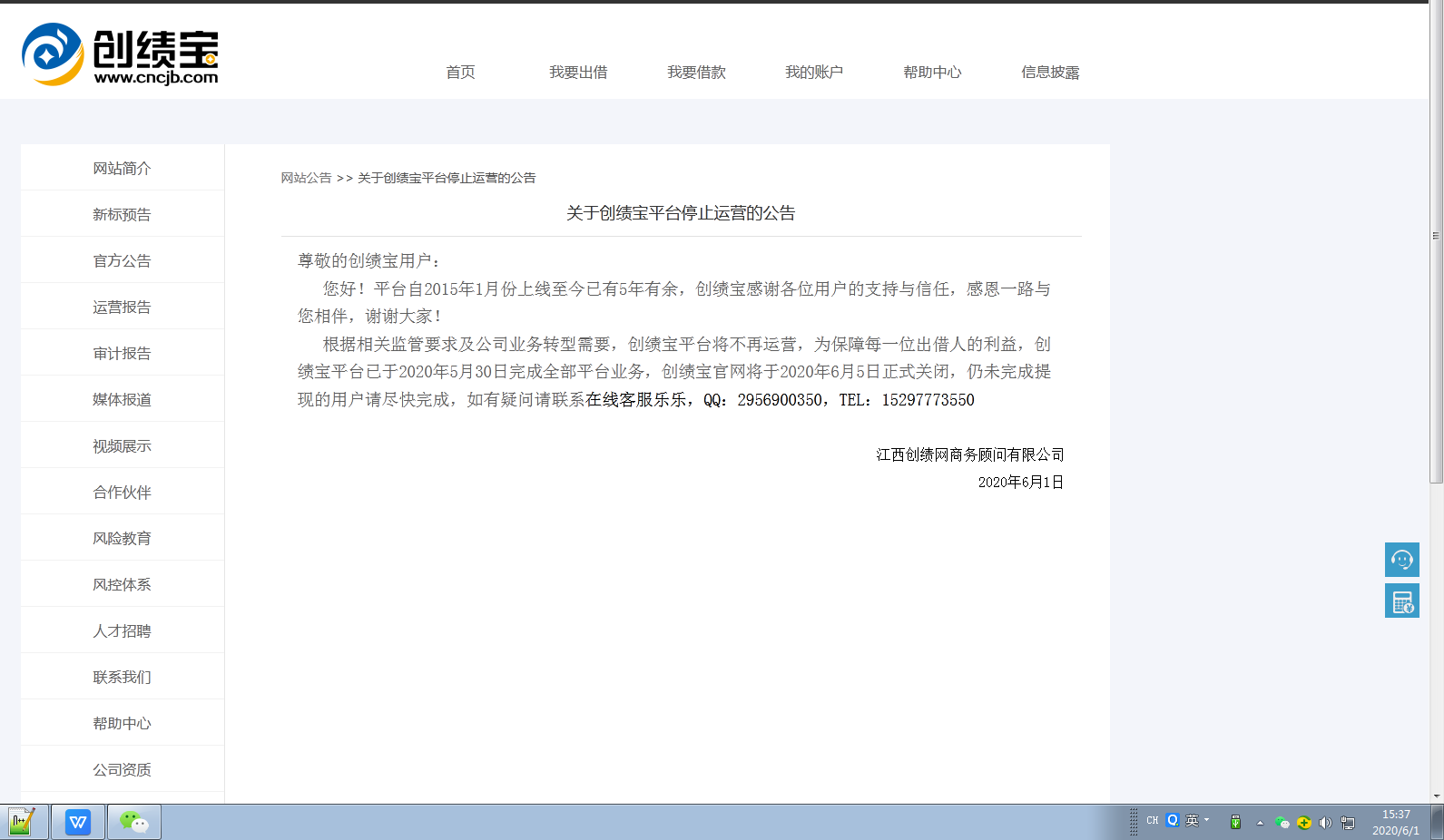Select 人才招聘 in the sidebar
The image size is (1444, 840).
[123, 630]
